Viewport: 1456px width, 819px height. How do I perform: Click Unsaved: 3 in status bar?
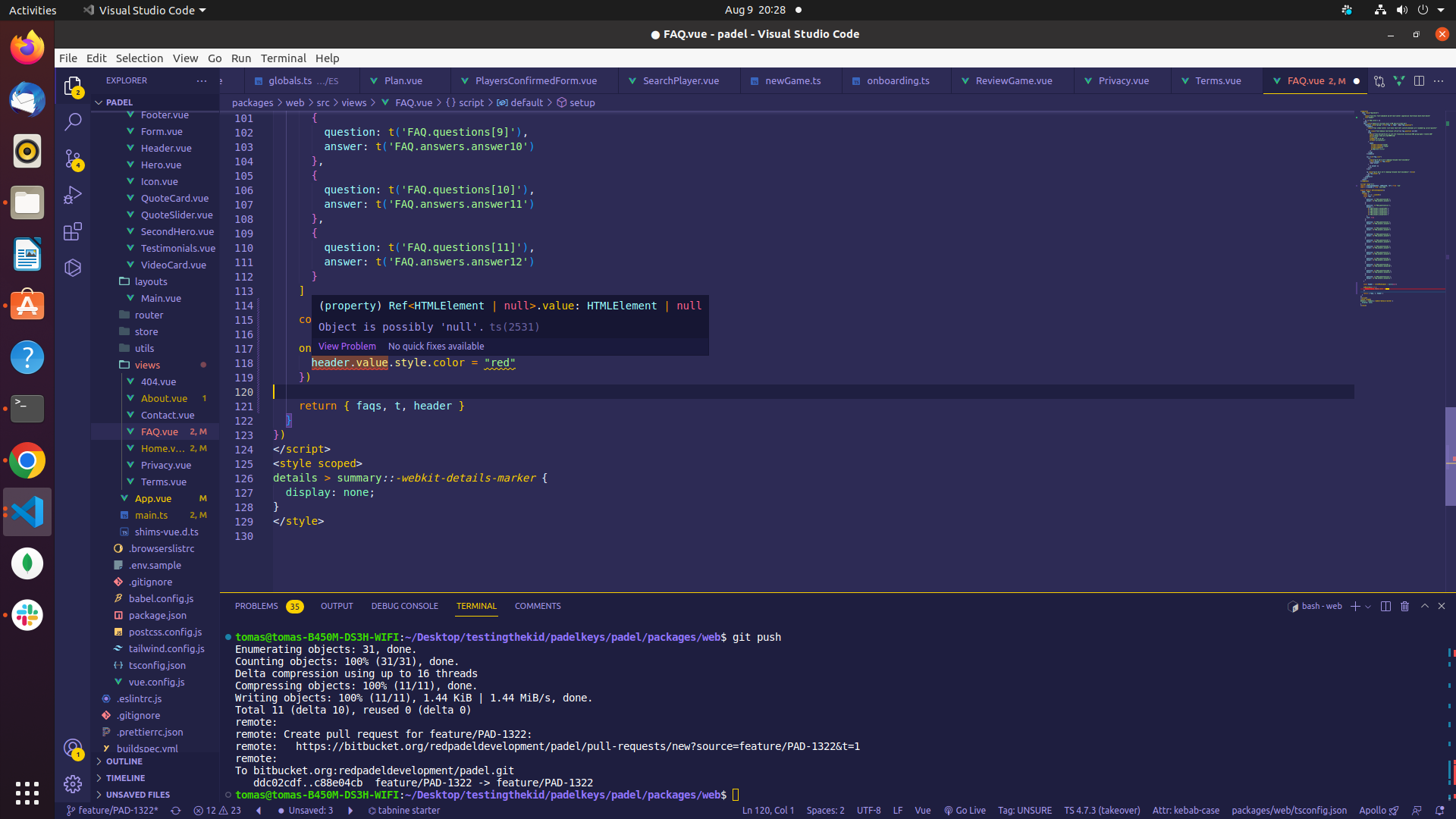(305, 810)
